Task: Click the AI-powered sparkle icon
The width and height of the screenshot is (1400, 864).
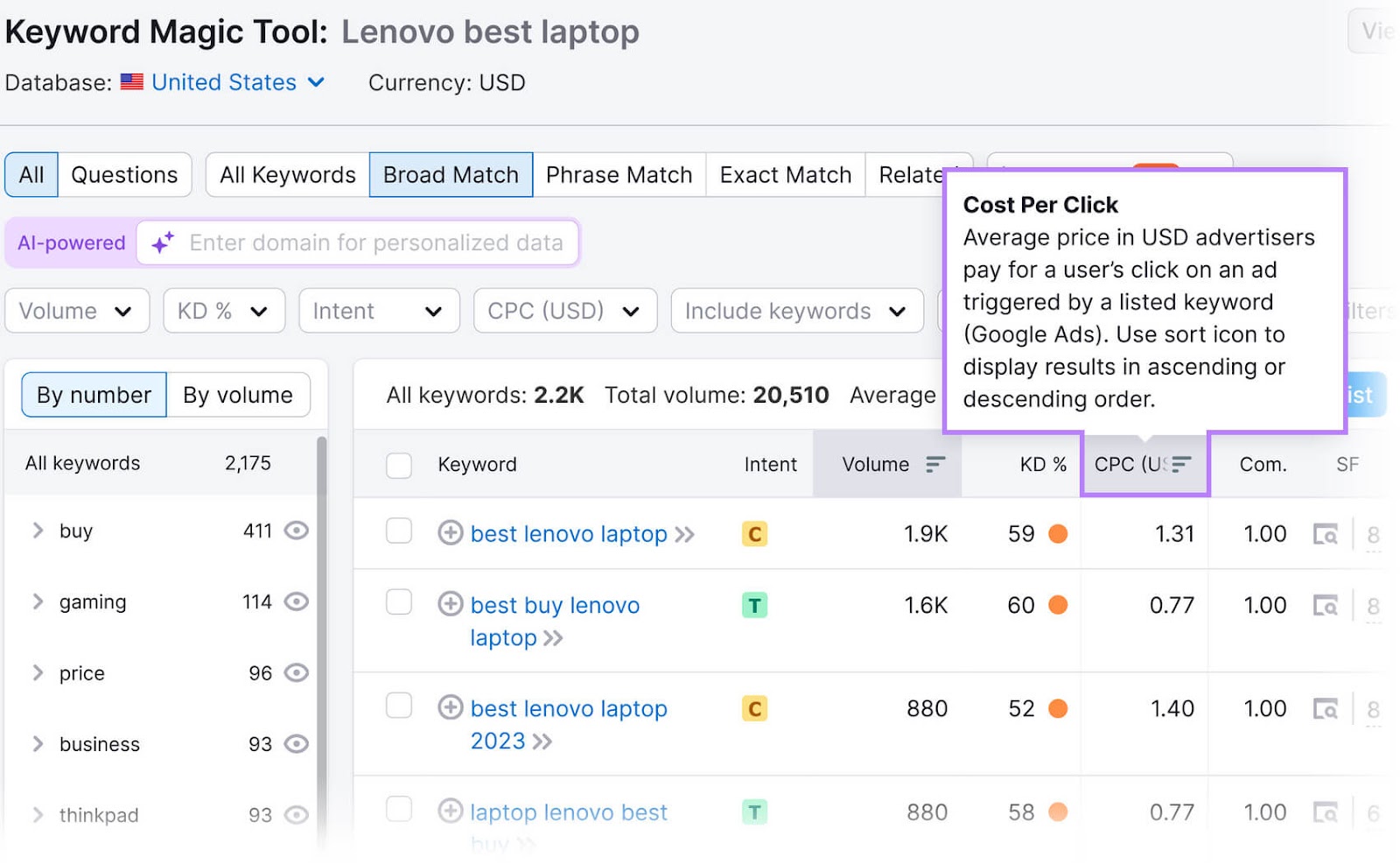Action: point(161,242)
